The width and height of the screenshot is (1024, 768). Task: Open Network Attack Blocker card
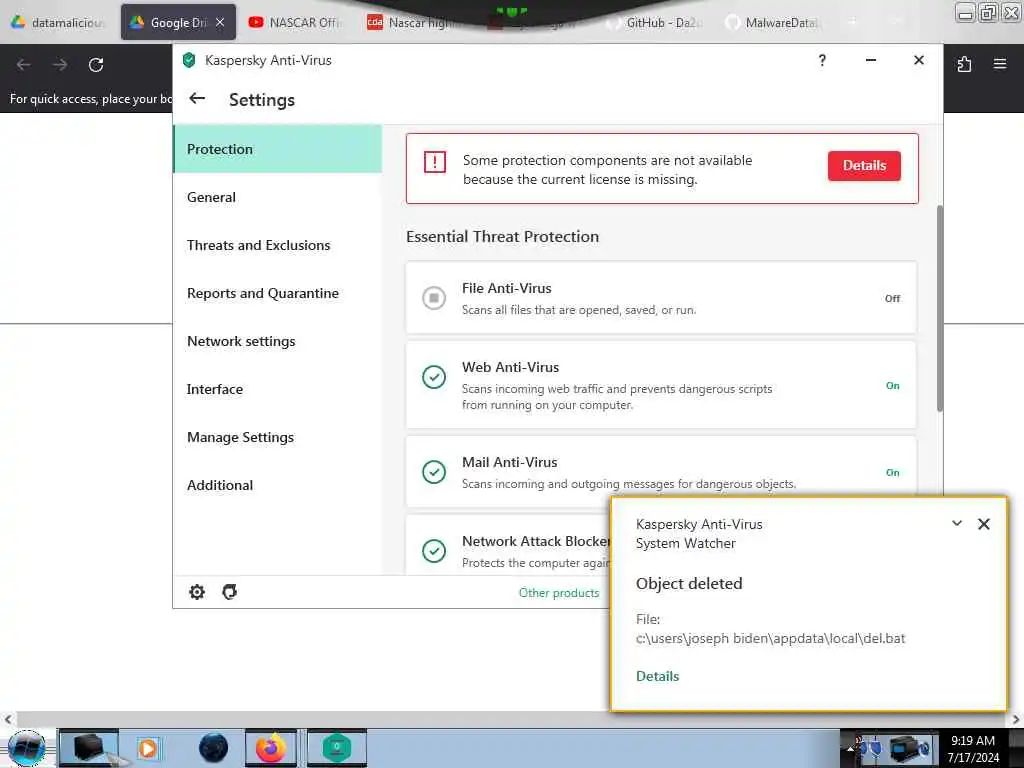pos(508,545)
